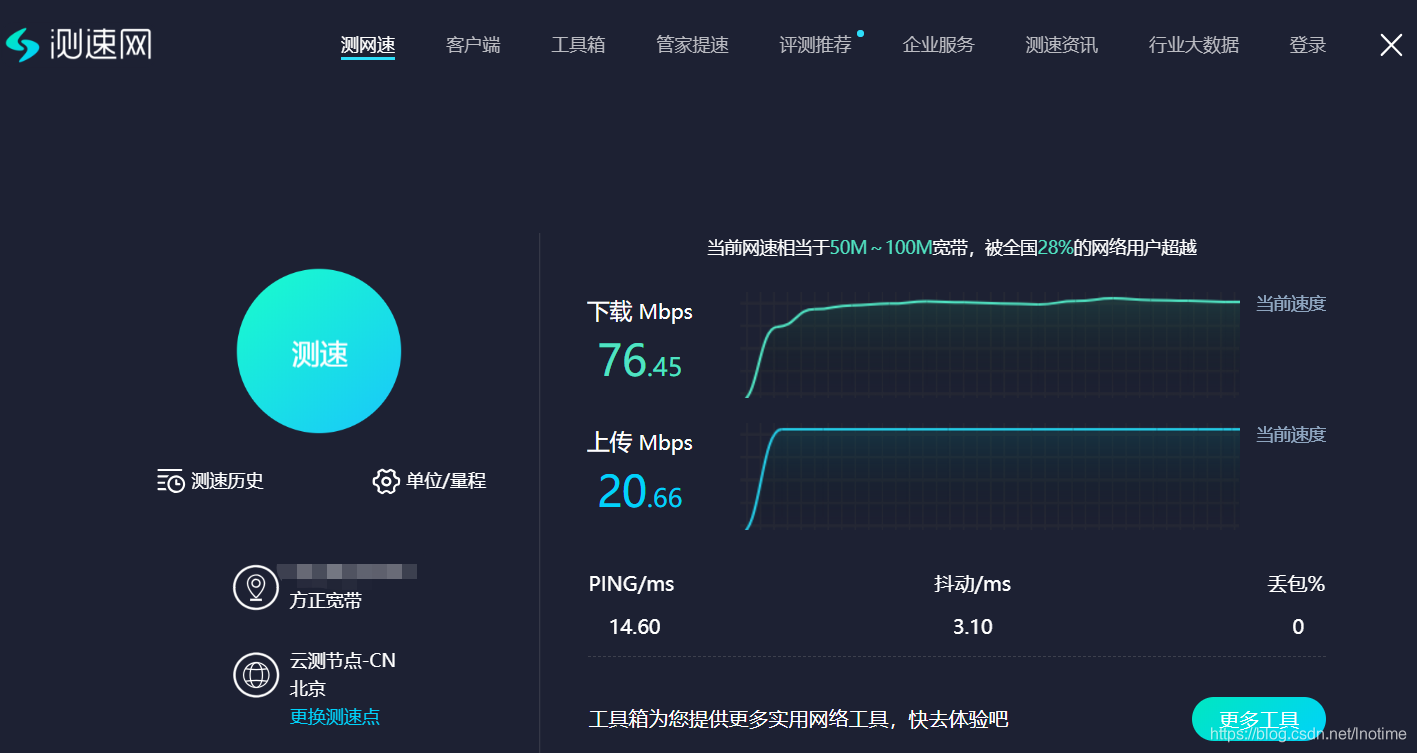This screenshot has width=1417, height=753.
Task: Click the globe node icon
Action: [256, 675]
